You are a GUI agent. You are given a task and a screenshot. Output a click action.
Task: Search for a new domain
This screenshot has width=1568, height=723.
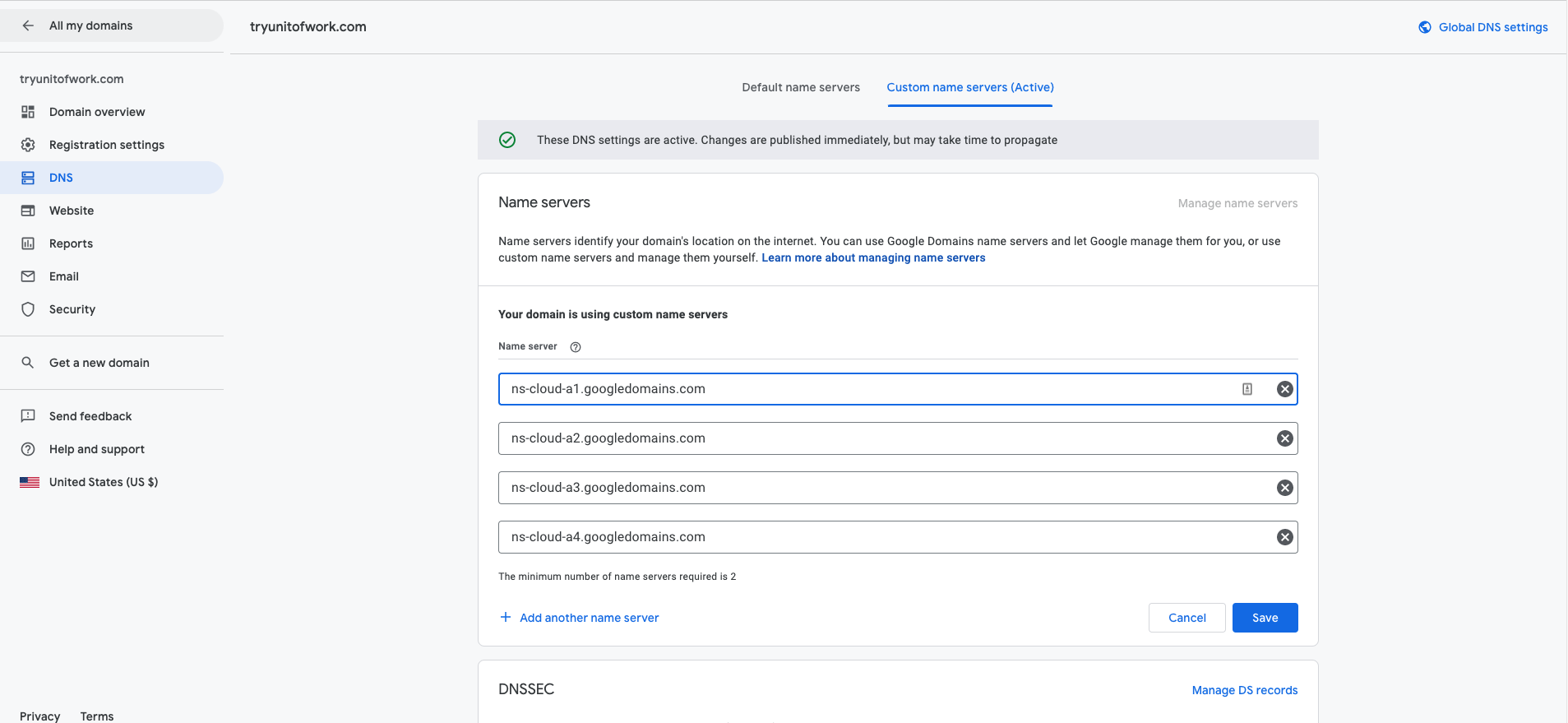[x=99, y=363]
